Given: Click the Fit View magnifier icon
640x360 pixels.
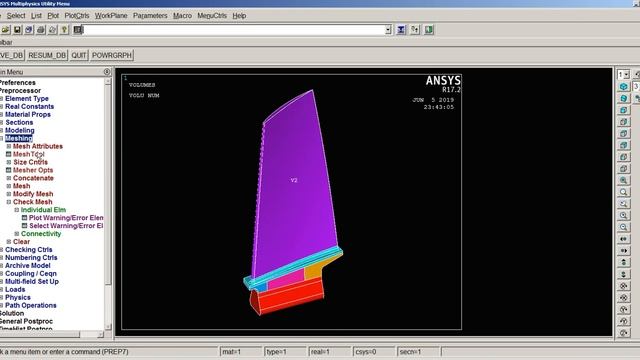Looking at the screenshot, I should tap(623, 180).
